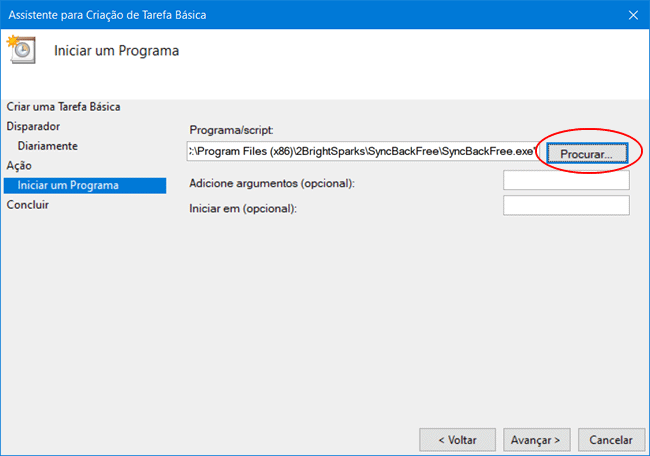
Task: Click the Adicione argumentos (opcional) label
Action: pos(272,182)
